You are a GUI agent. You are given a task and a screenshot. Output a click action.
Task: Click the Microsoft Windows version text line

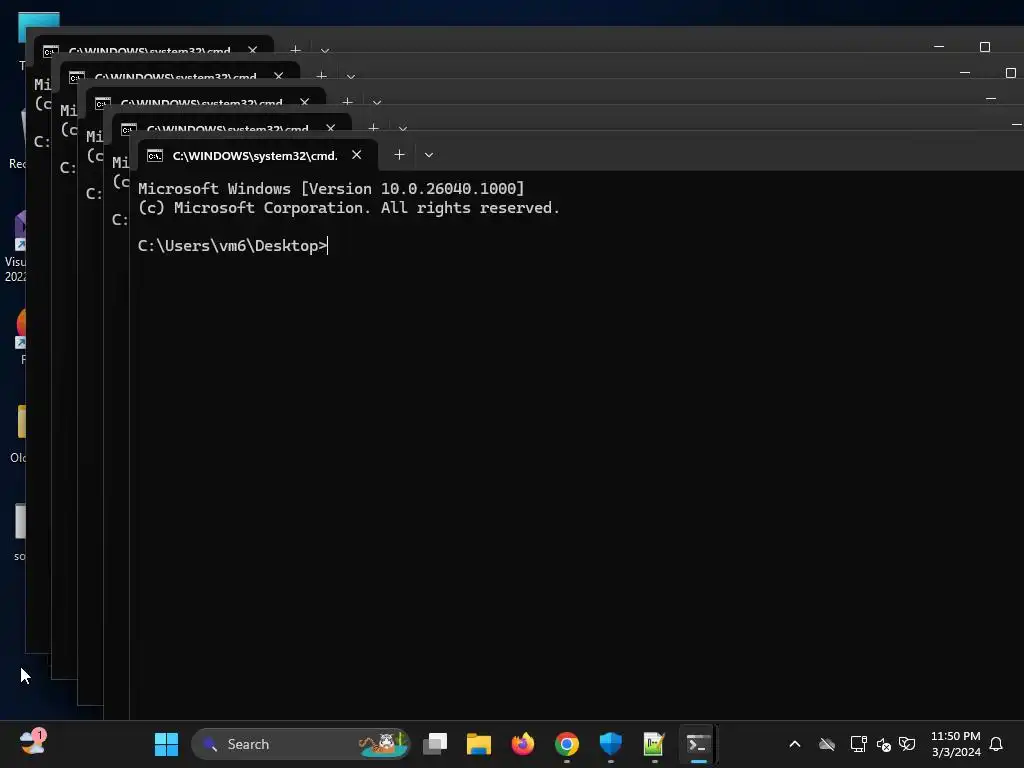coord(331,189)
